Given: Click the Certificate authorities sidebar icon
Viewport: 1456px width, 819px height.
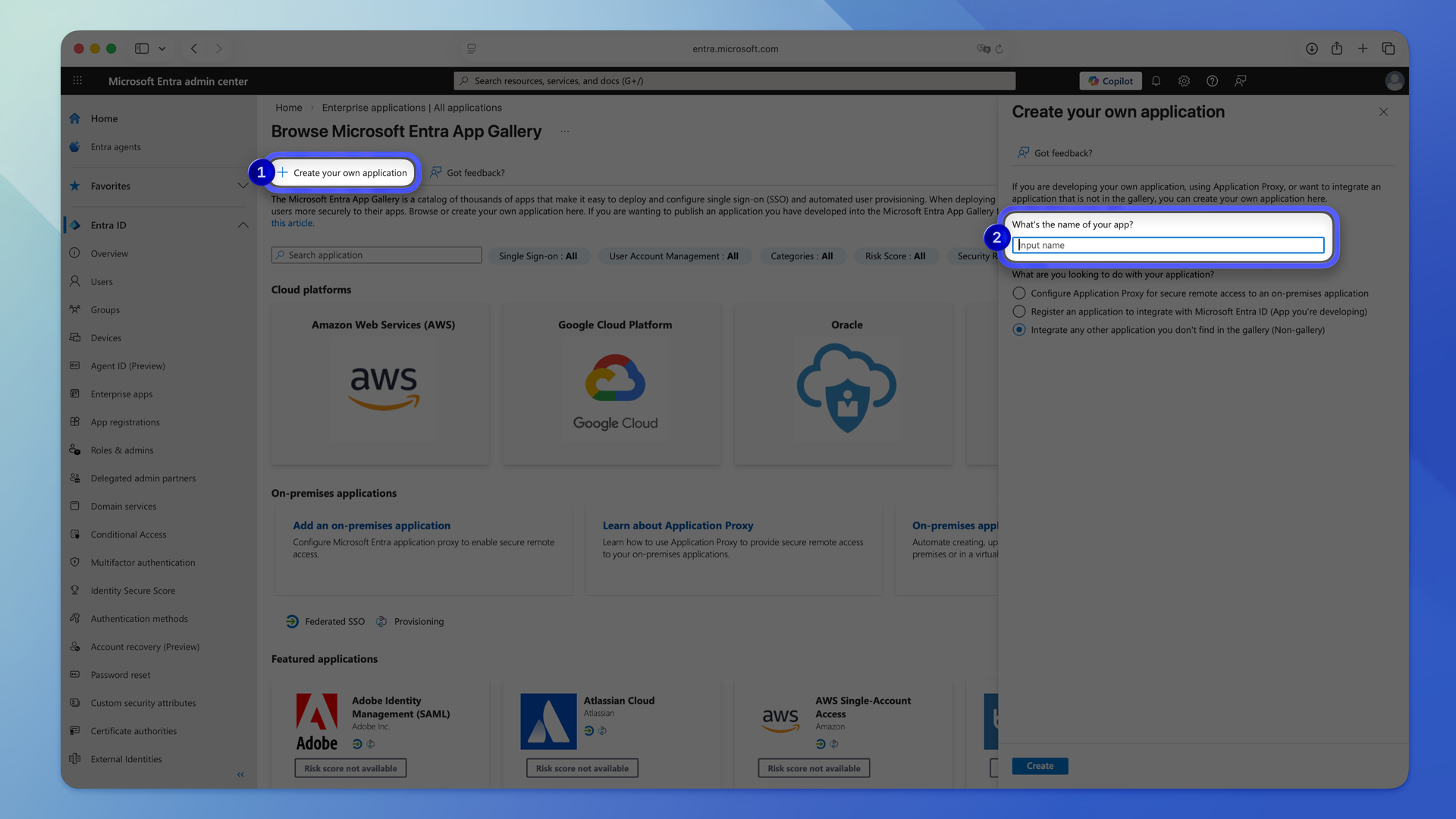Looking at the screenshot, I should click(74, 730).
